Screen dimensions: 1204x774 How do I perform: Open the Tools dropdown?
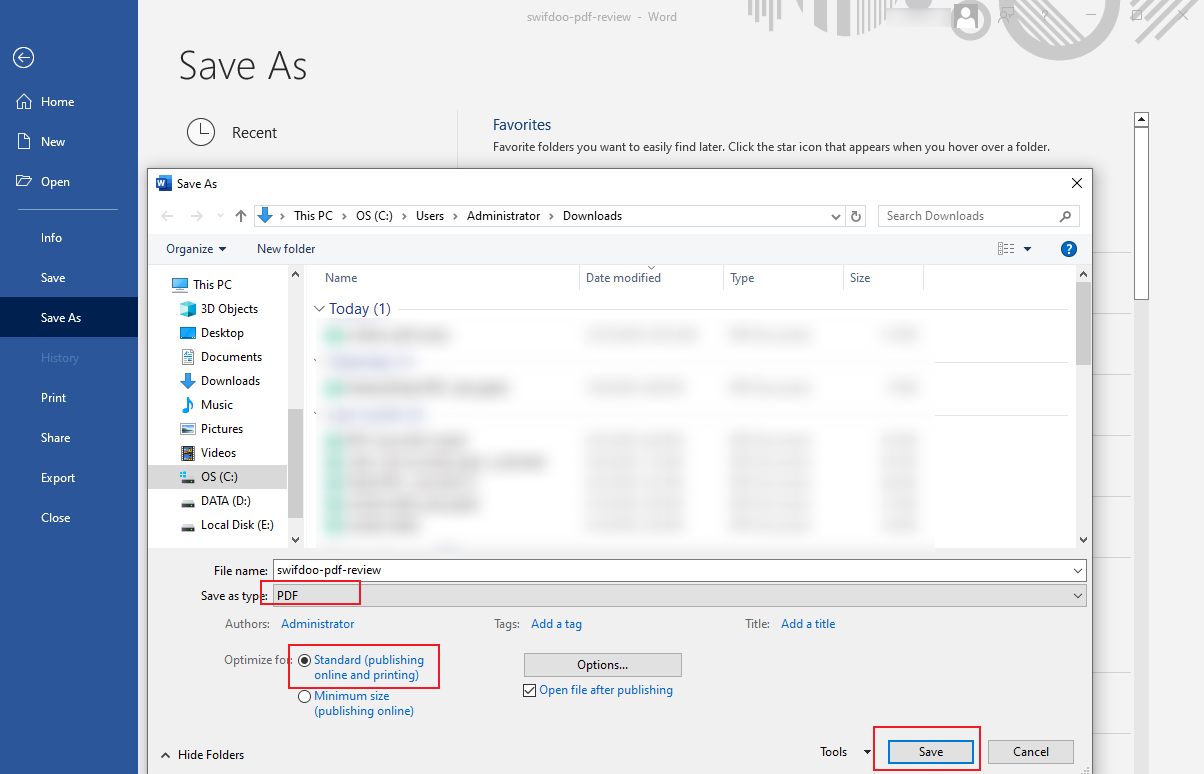(x=843, y=751)
